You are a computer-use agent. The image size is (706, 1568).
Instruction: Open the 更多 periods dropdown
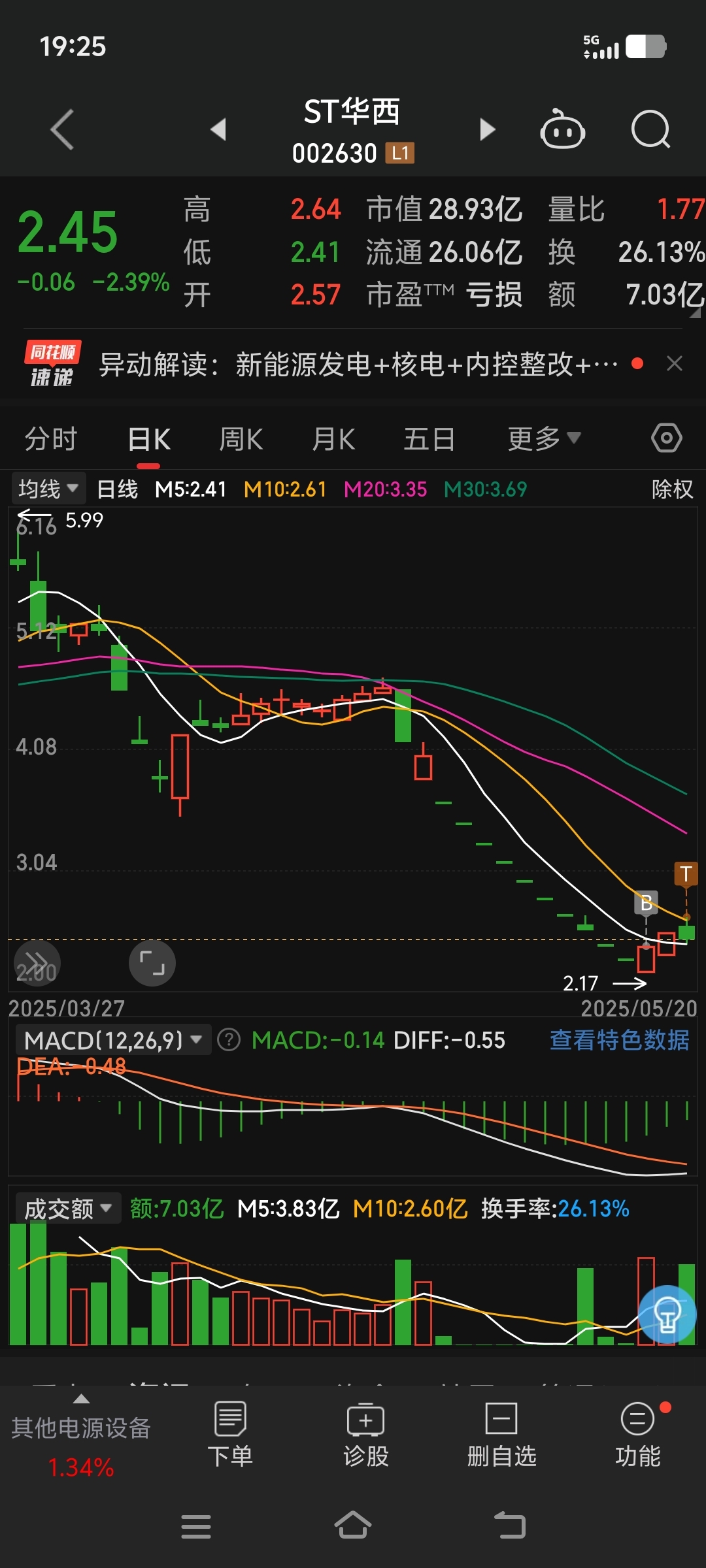point(544,438)
